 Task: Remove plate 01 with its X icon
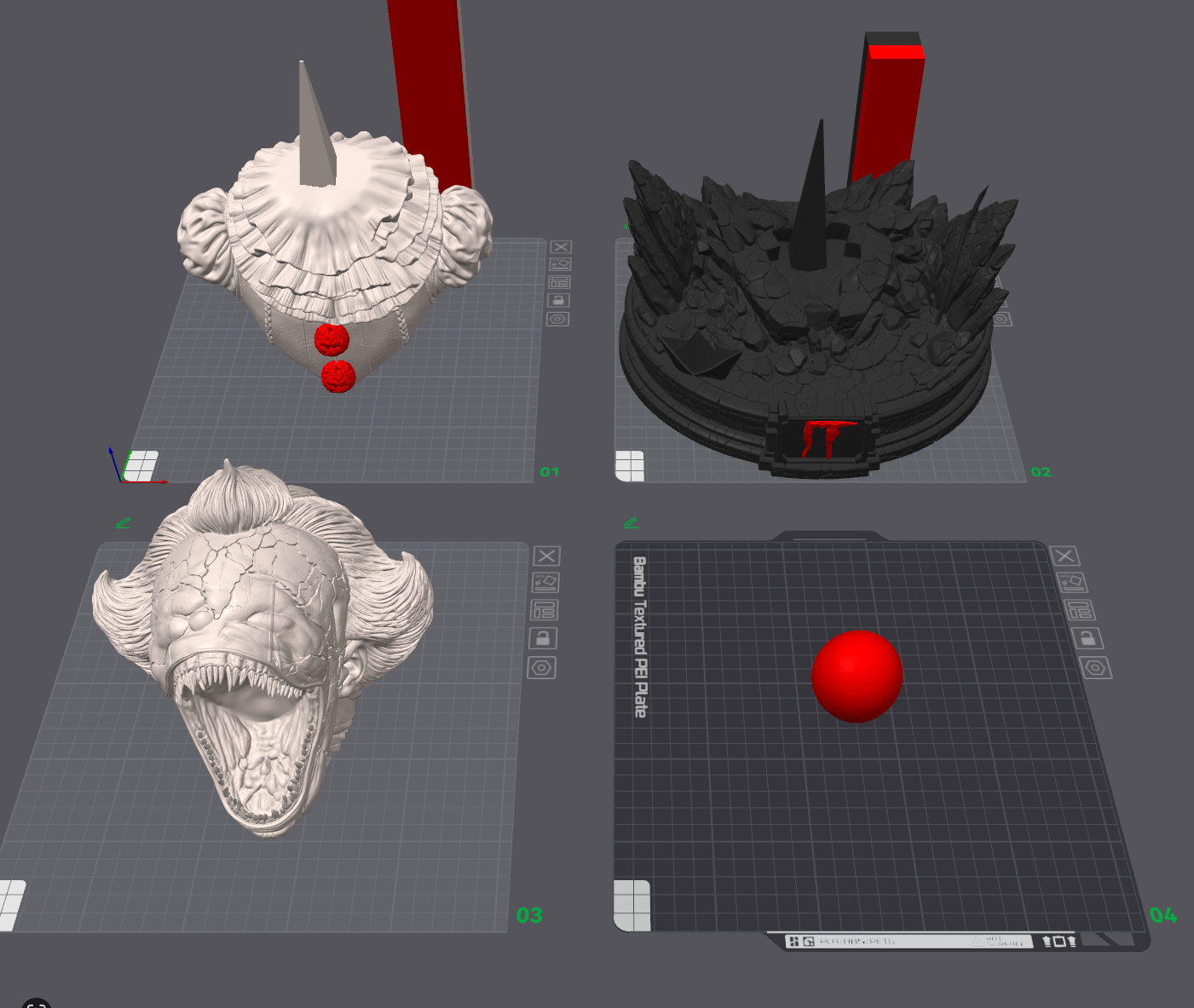point(561,247)
